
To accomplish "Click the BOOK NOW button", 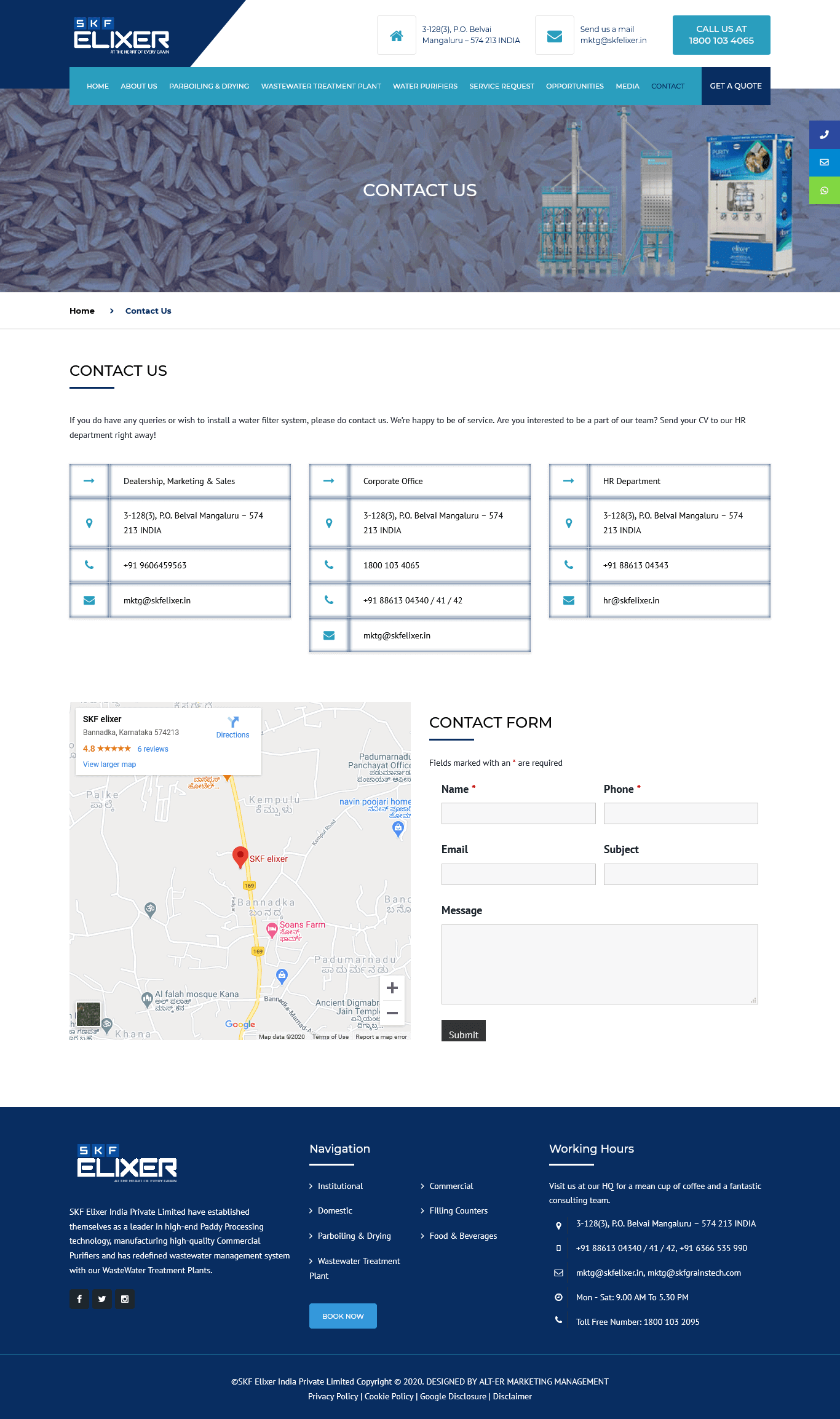I will point(343,1316).
